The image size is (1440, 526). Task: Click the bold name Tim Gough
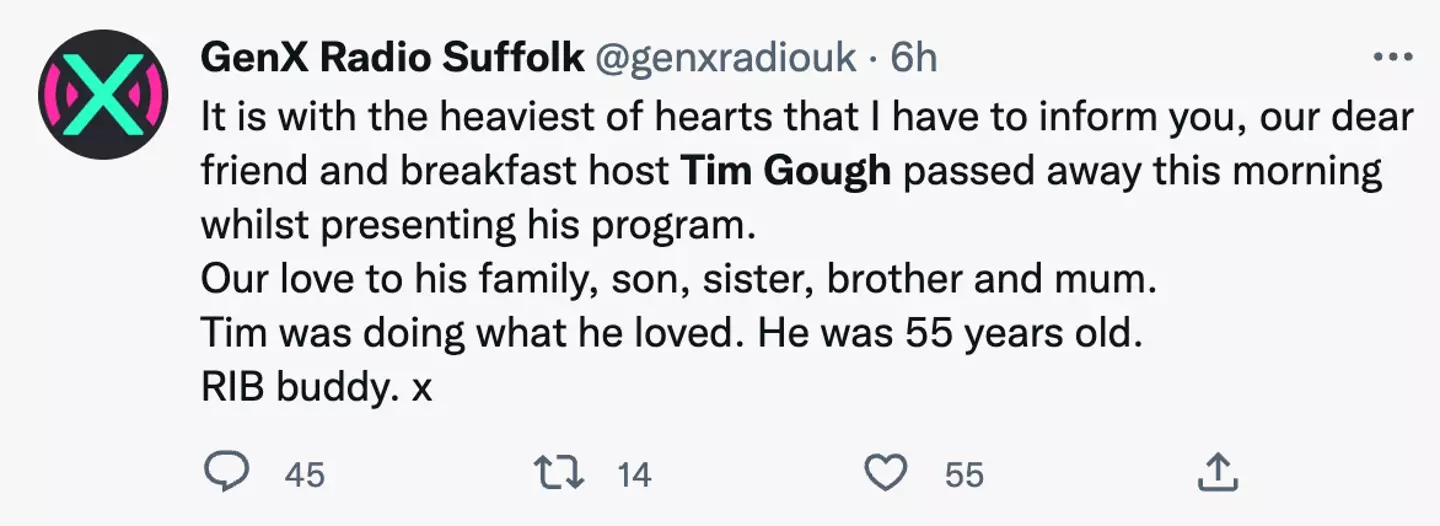(785, 171)
